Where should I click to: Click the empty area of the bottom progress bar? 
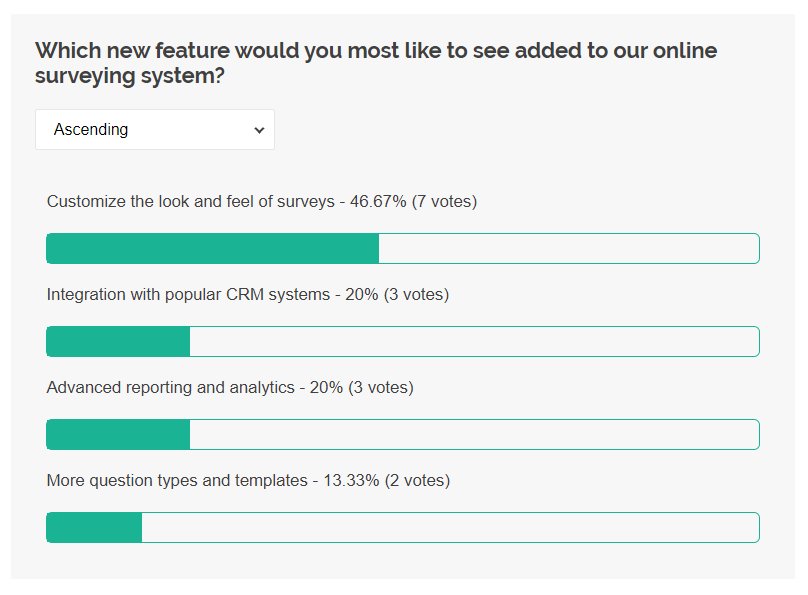450,527
